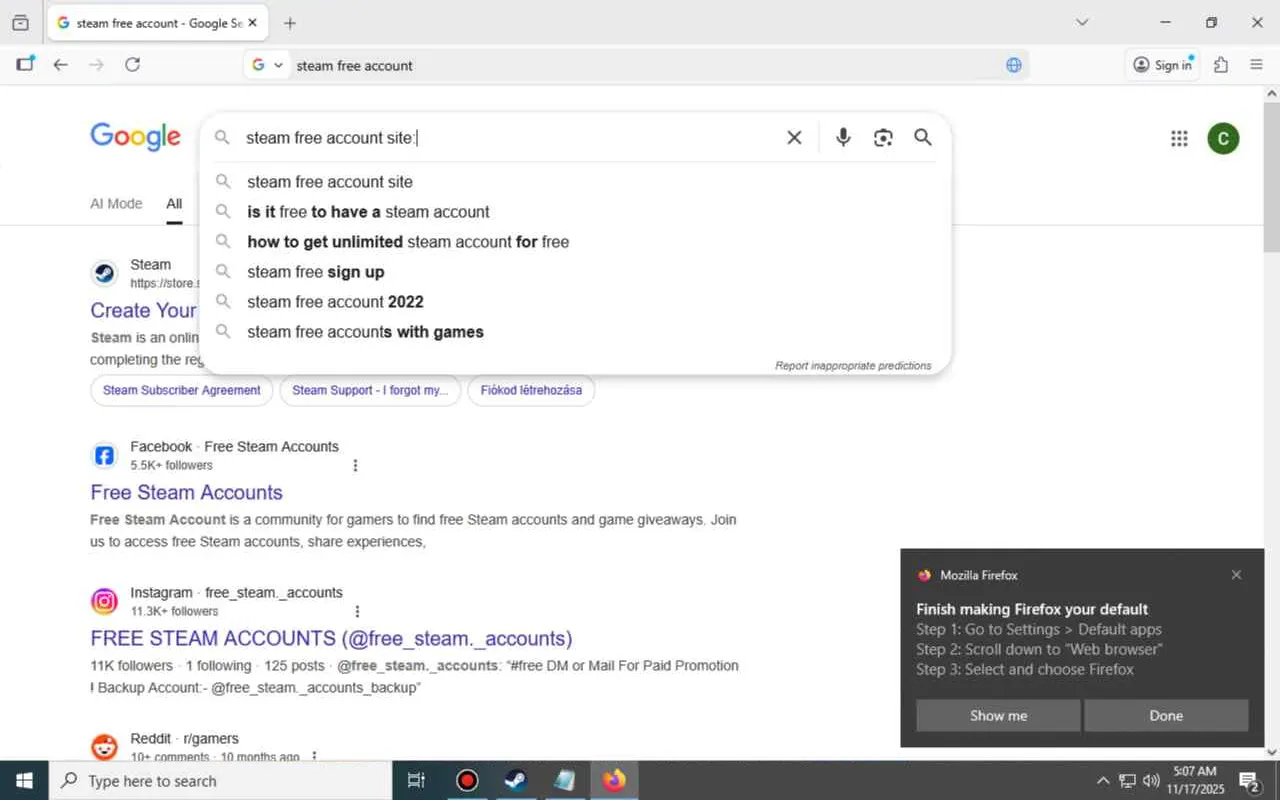Open the list all tabs chevron

pos(1082,22)
